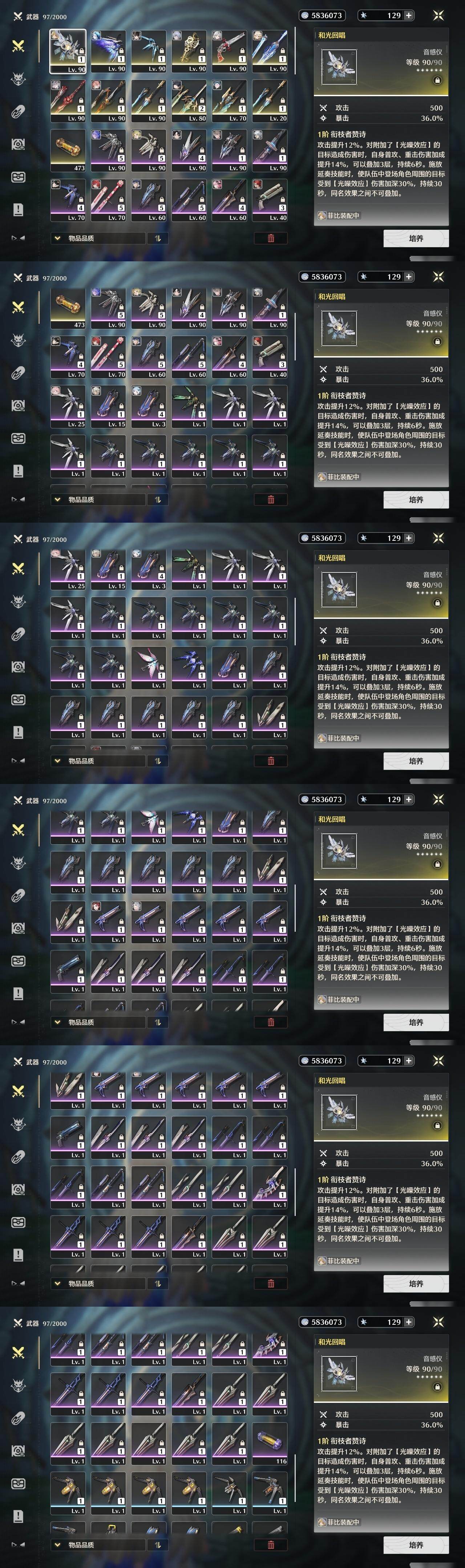The width and height of the screenshot is (465, 1568).
Task: Toggle sort order arrows in the topmost panel
Action: coord(158,238)
